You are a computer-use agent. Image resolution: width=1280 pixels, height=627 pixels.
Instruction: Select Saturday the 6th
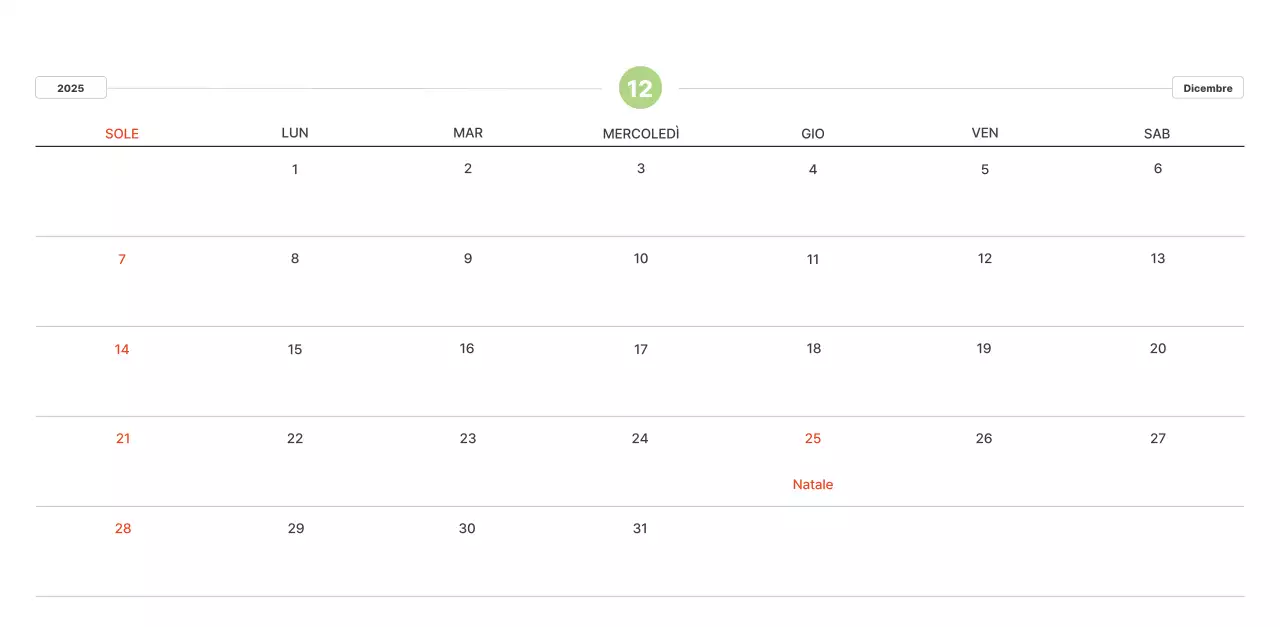tap(1157, 168)
